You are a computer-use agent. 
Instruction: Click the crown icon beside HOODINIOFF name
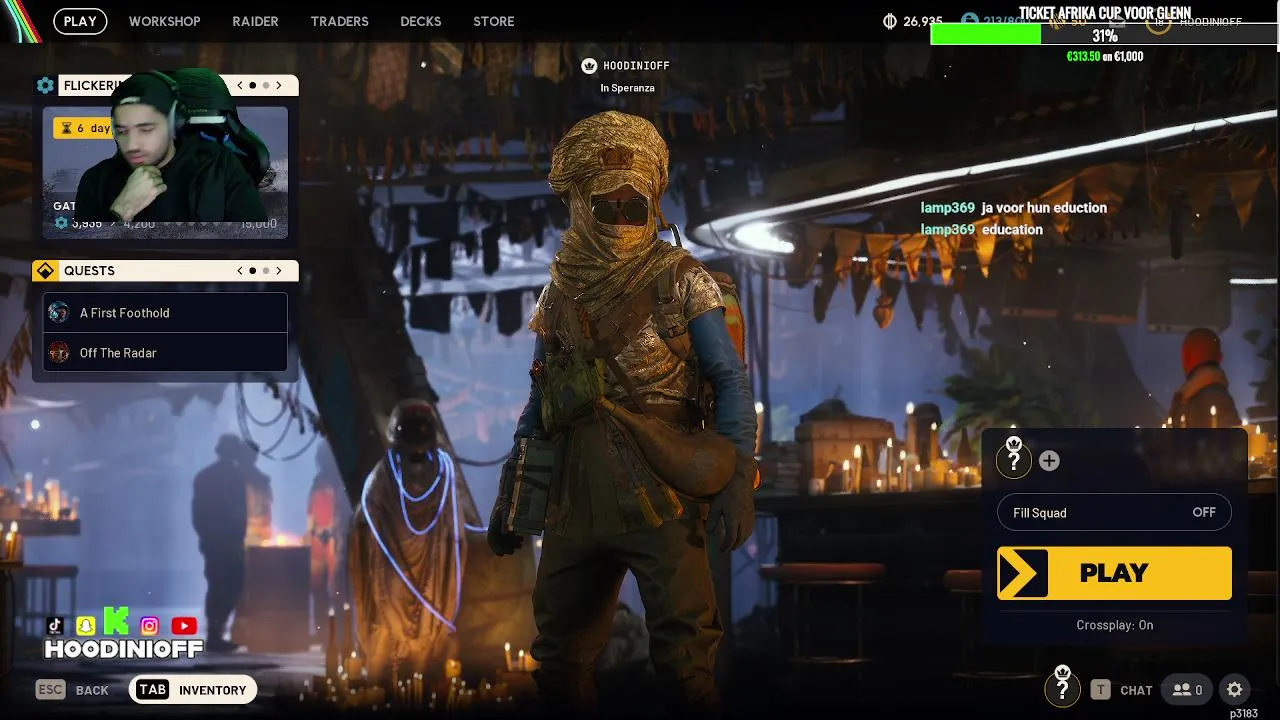pos(589,66)
